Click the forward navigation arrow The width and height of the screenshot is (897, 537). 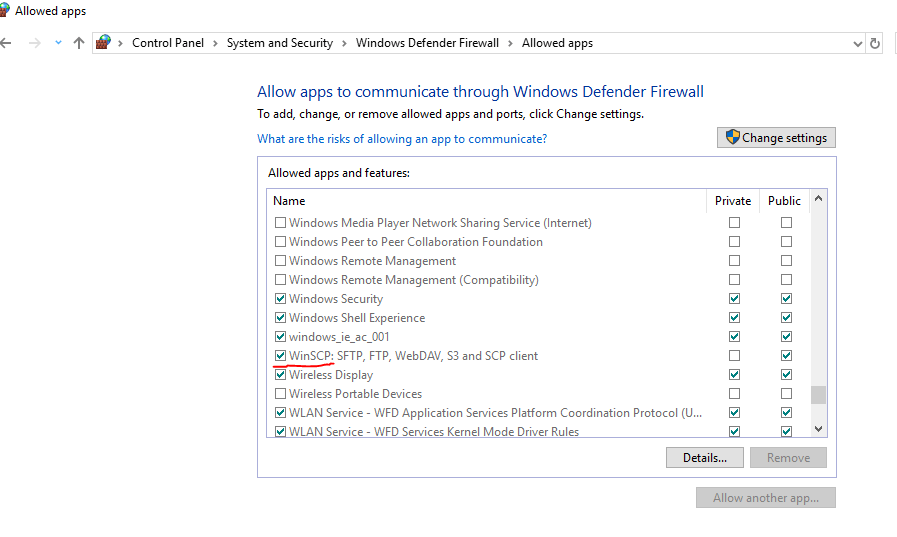[x=35, y=43]
